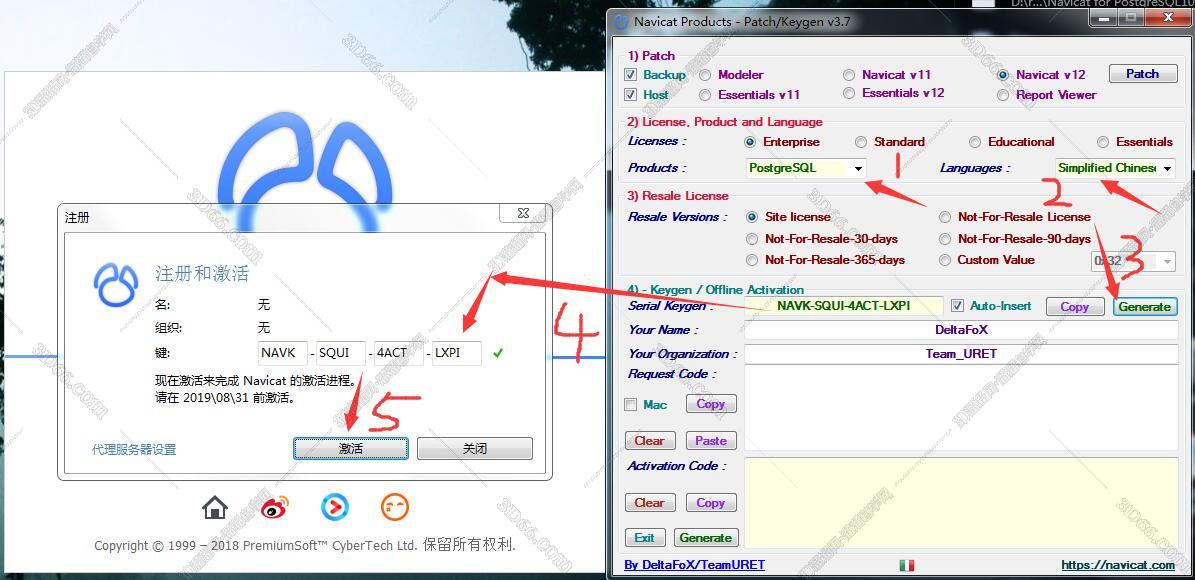Open the Custom Value dropdown
The image size is (1195, 580).
point(1166,261)
